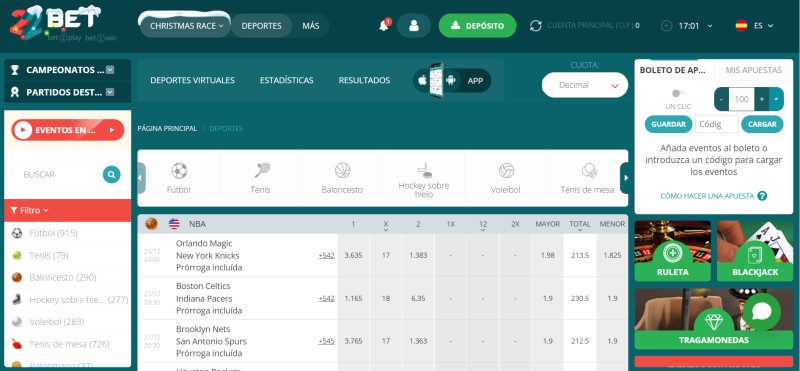Expand the Partidos Dest section

[110, 92]
